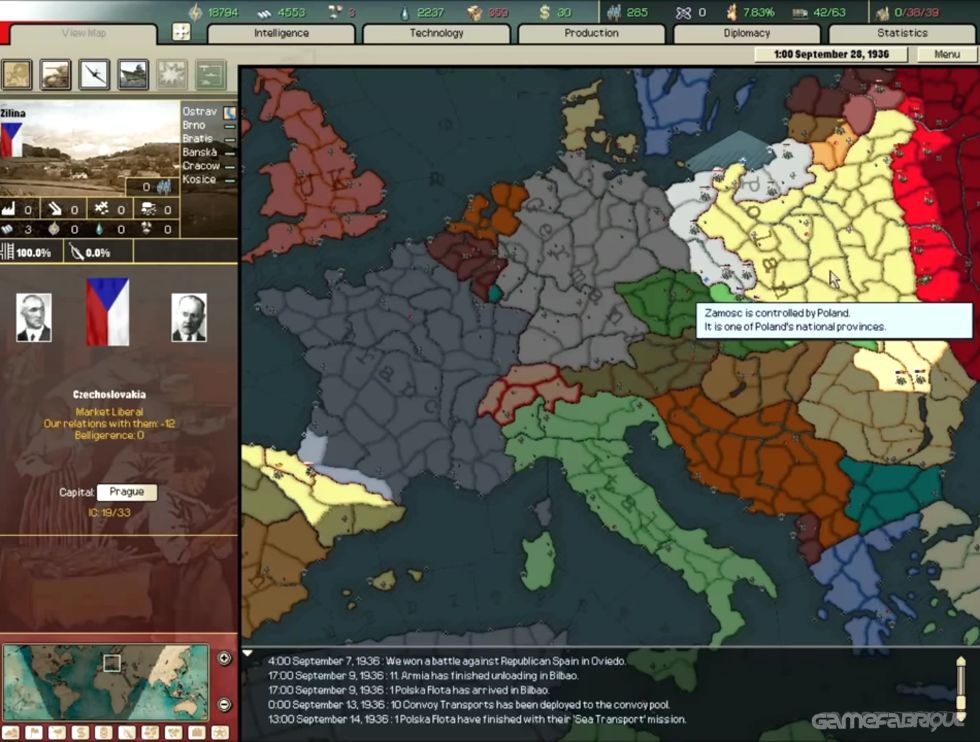
Task: Click the large Czechoslovakia flag between the portraits
Action: 108,311
